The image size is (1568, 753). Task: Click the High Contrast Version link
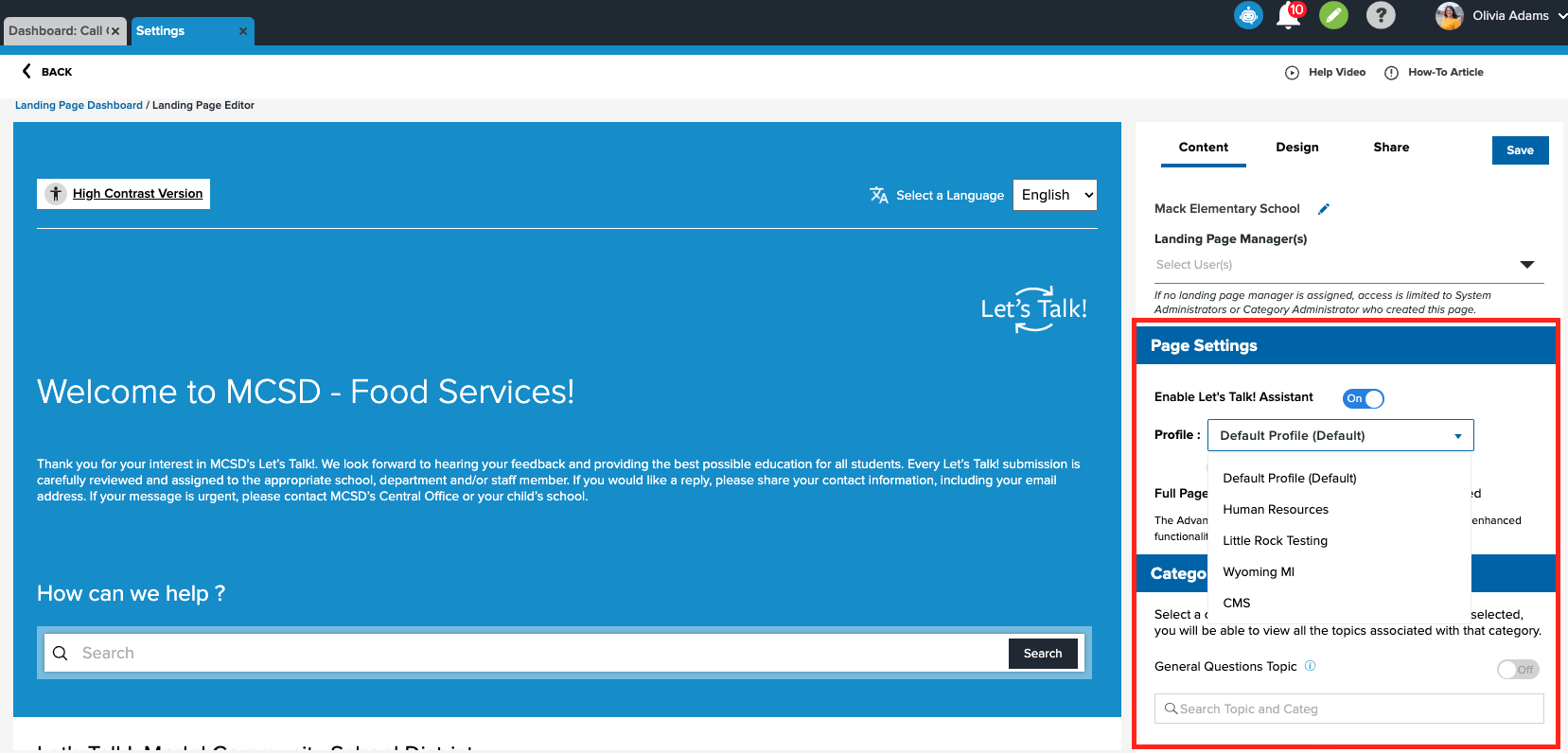(x=137, y=194)
